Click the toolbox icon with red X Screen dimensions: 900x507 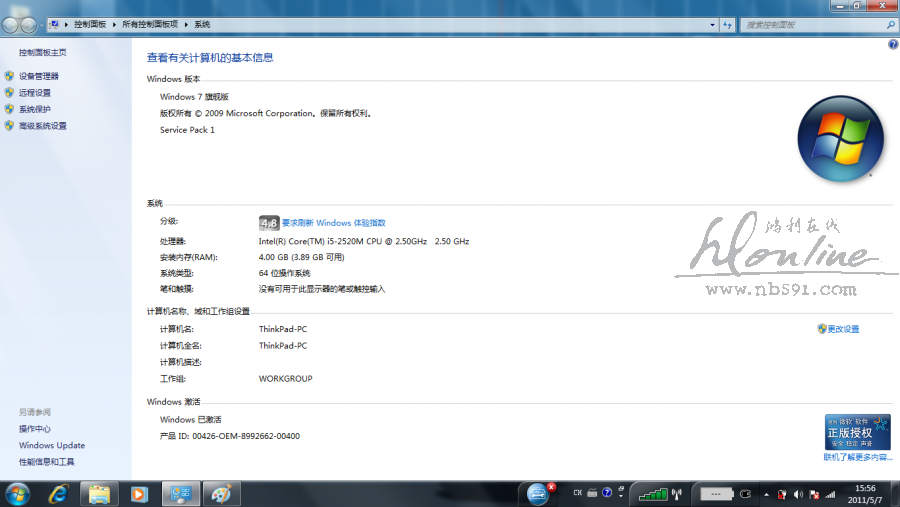pyautogui.click(x=538, y=494)
